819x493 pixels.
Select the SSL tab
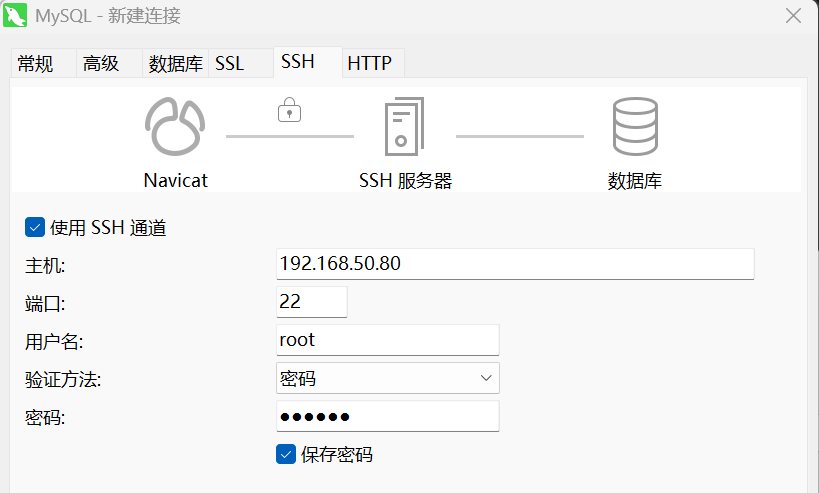click(229, 64)
